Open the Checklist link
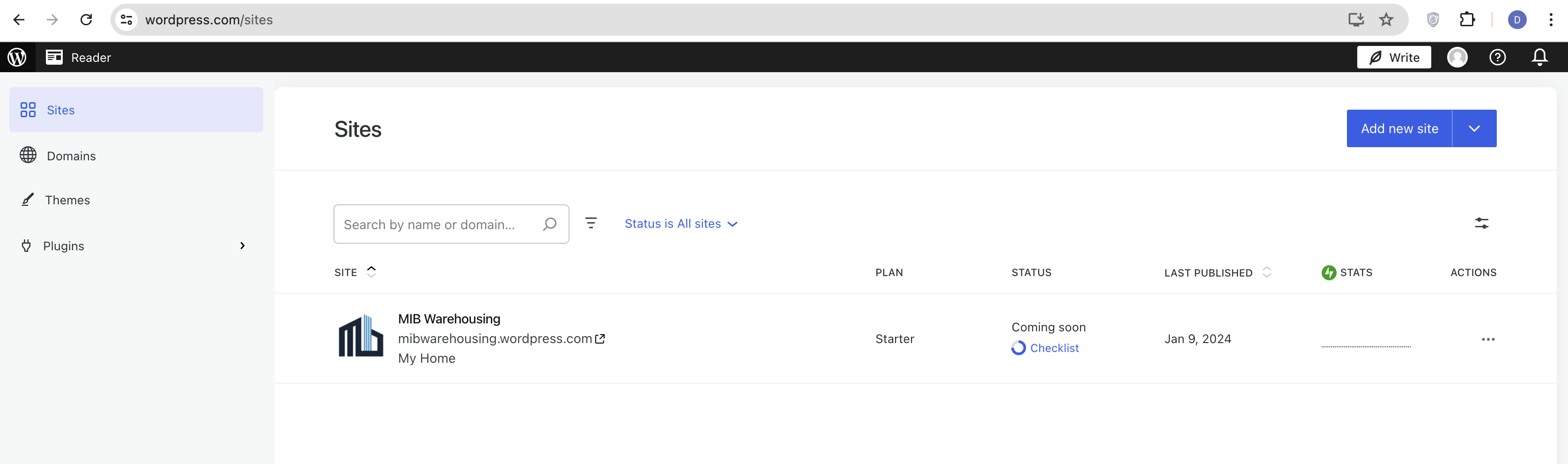The height and width of the screenshot is (464, 1568). [1054, 348]
